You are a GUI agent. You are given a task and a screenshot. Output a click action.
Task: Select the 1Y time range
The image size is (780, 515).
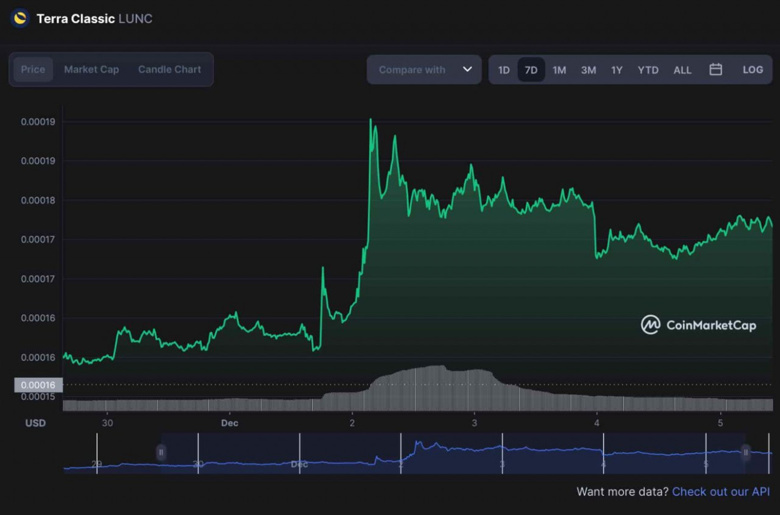(x=617, y=70)
